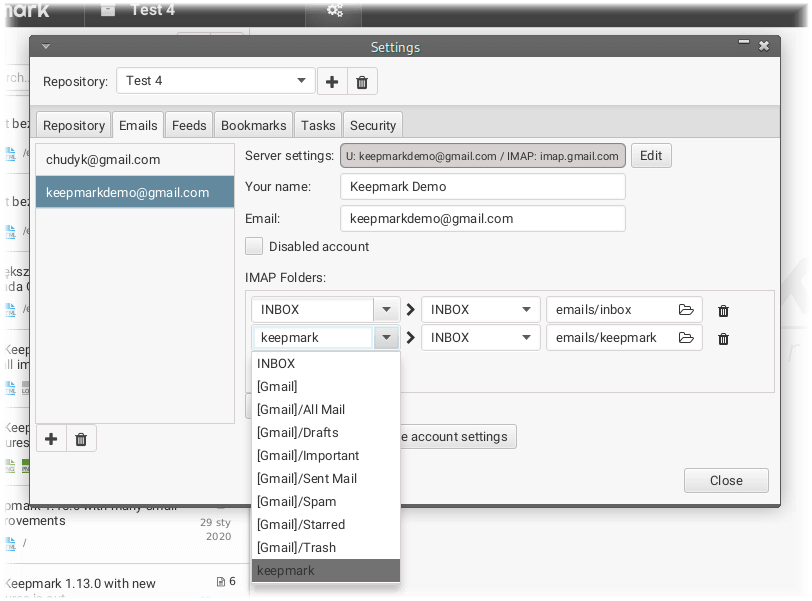The image size is (812, 601).
Task: Browse folder for emails/inbox path
Action: point(686,310)
